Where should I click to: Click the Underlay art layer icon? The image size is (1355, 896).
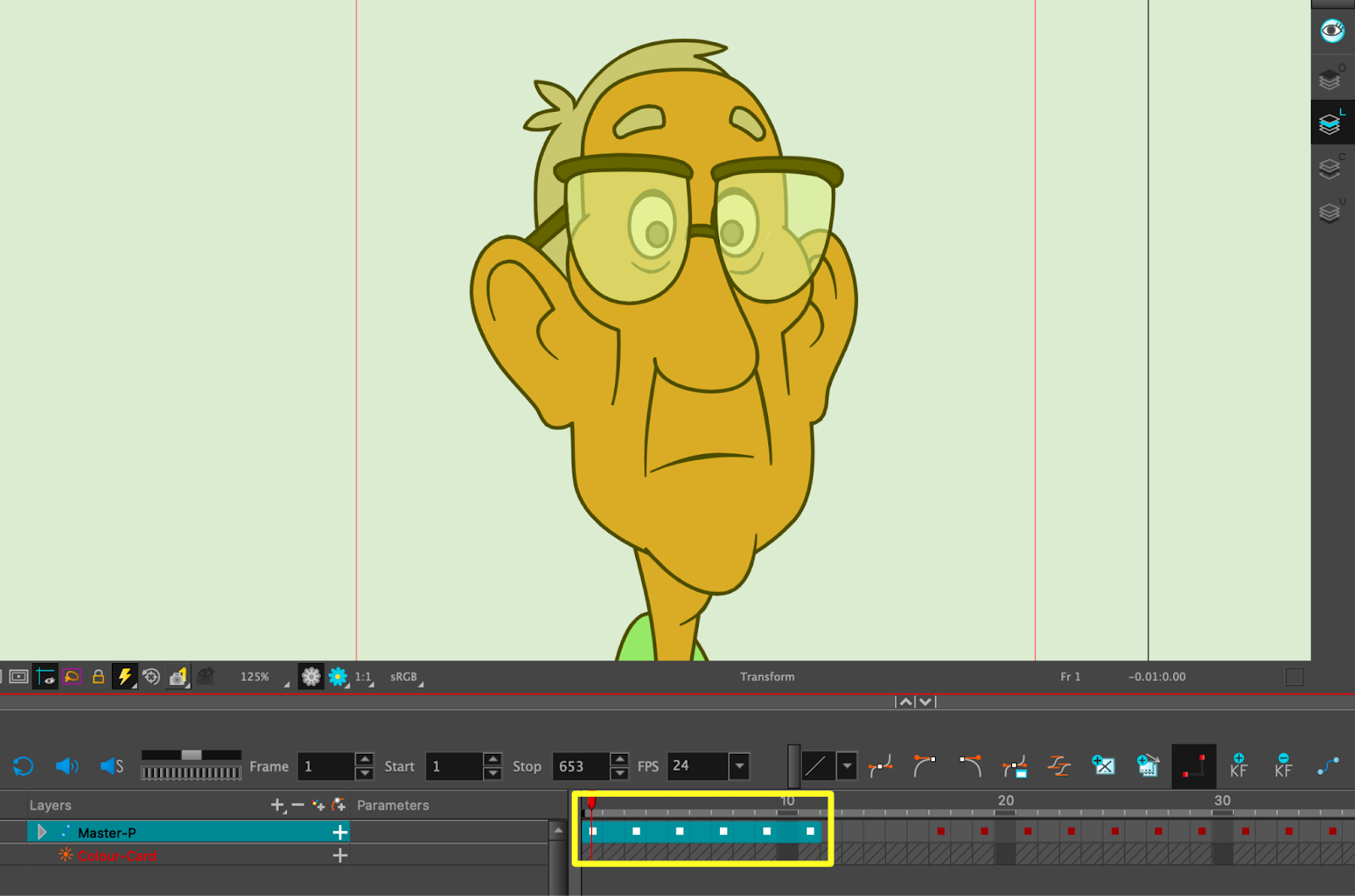1330,212
